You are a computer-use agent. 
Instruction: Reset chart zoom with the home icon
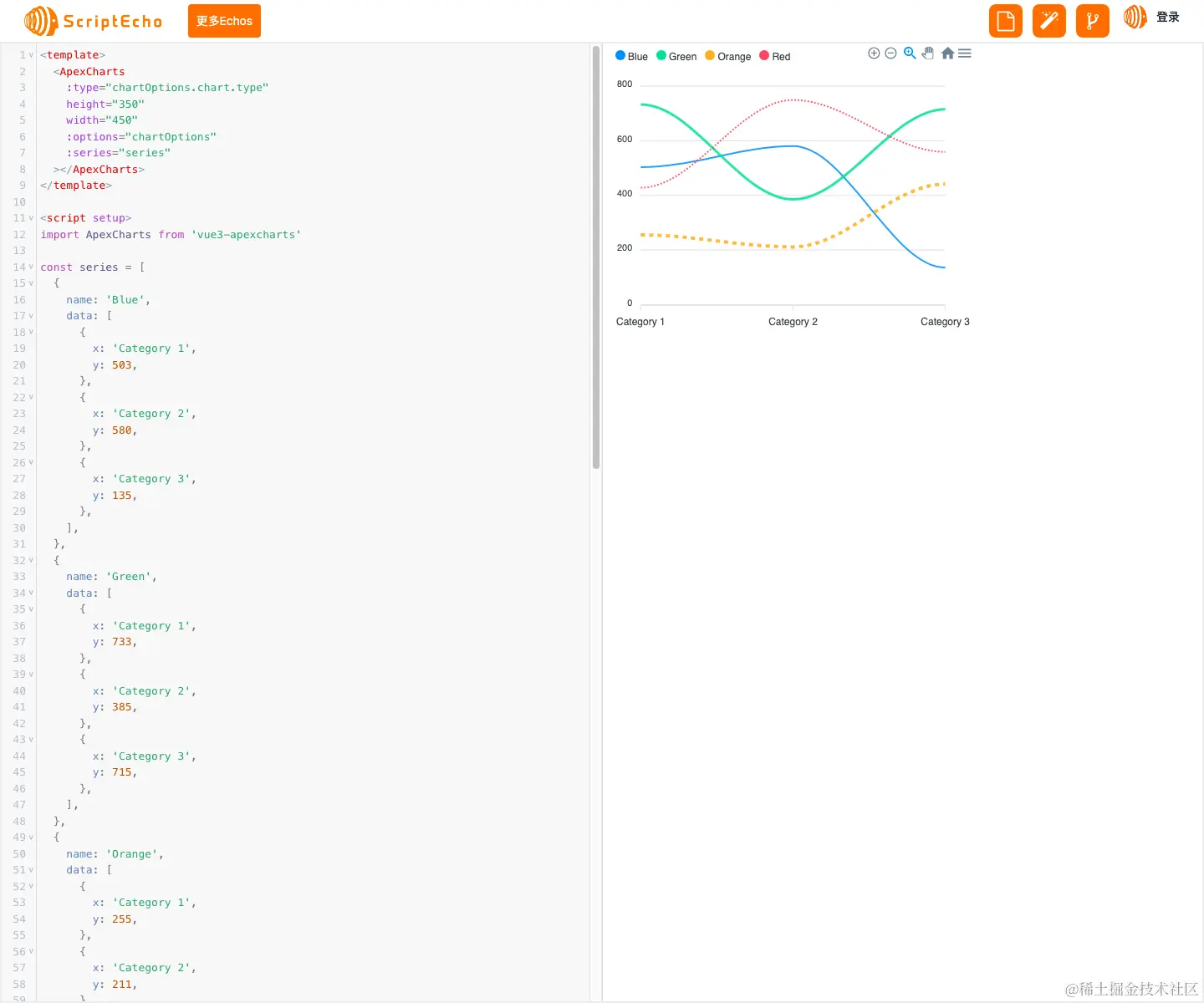tap(947, 53)
